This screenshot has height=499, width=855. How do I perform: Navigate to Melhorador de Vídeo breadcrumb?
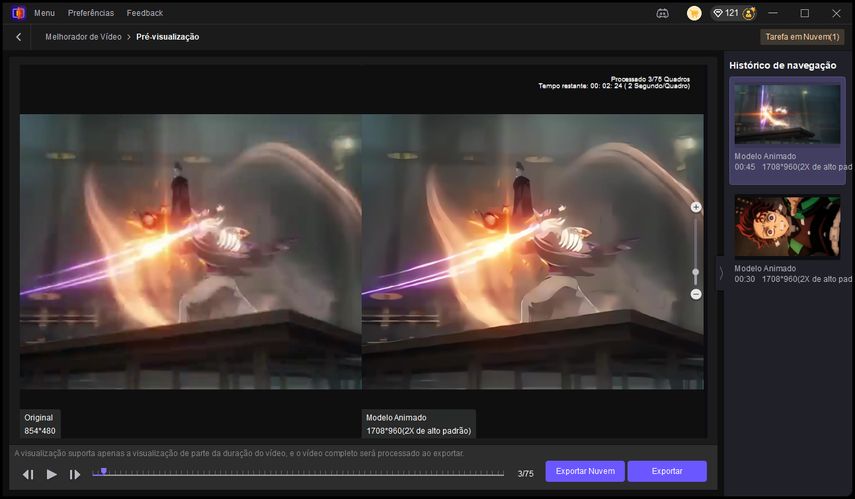pyautogui.click(x=83, y=37)
